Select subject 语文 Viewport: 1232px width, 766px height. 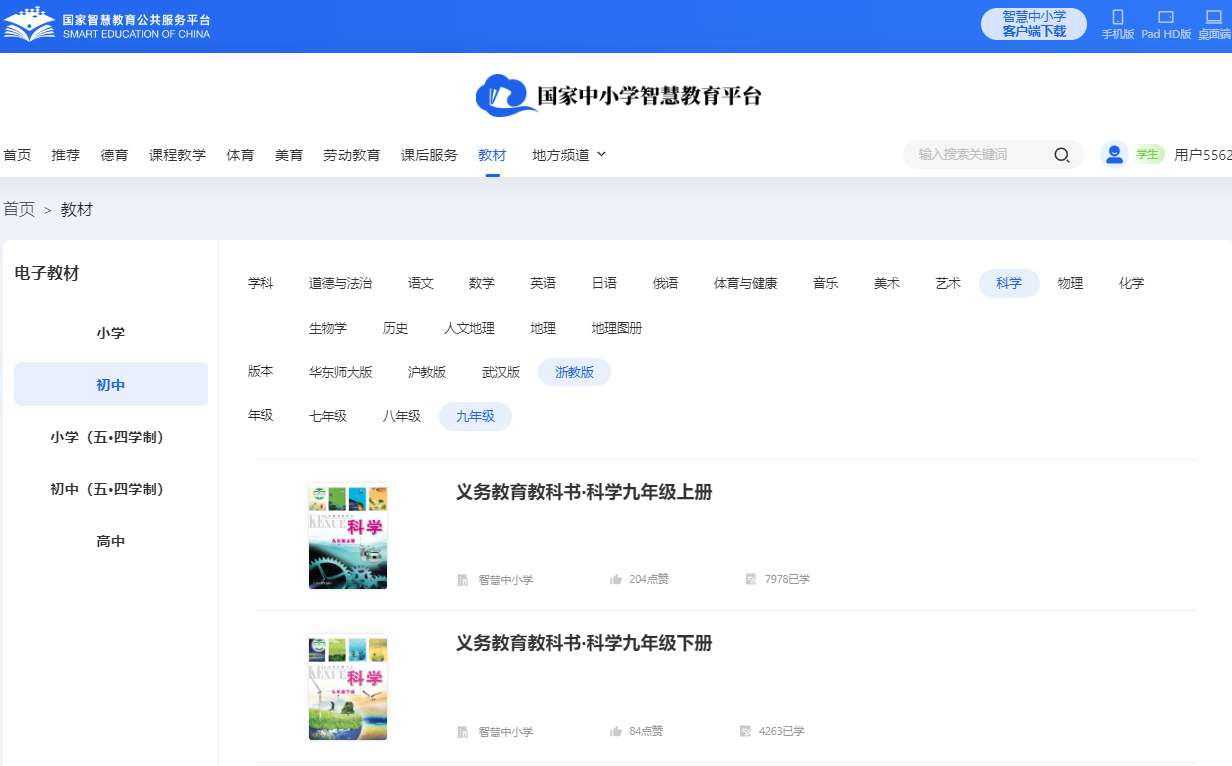(421, 283)
